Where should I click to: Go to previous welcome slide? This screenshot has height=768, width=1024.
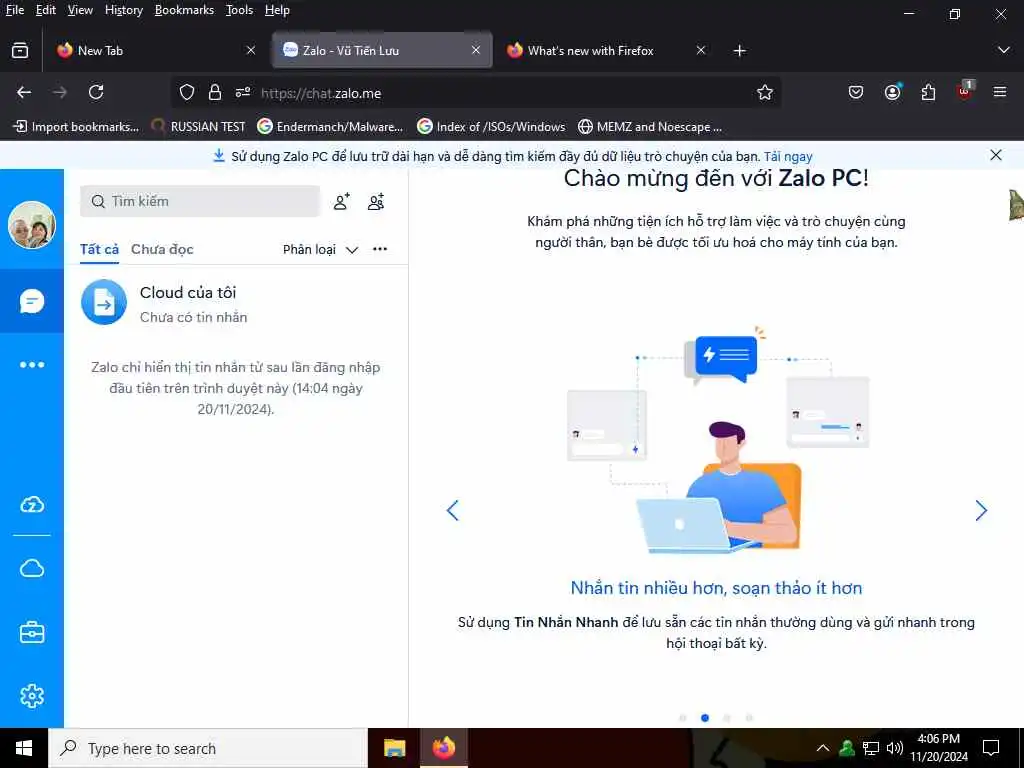453,510
